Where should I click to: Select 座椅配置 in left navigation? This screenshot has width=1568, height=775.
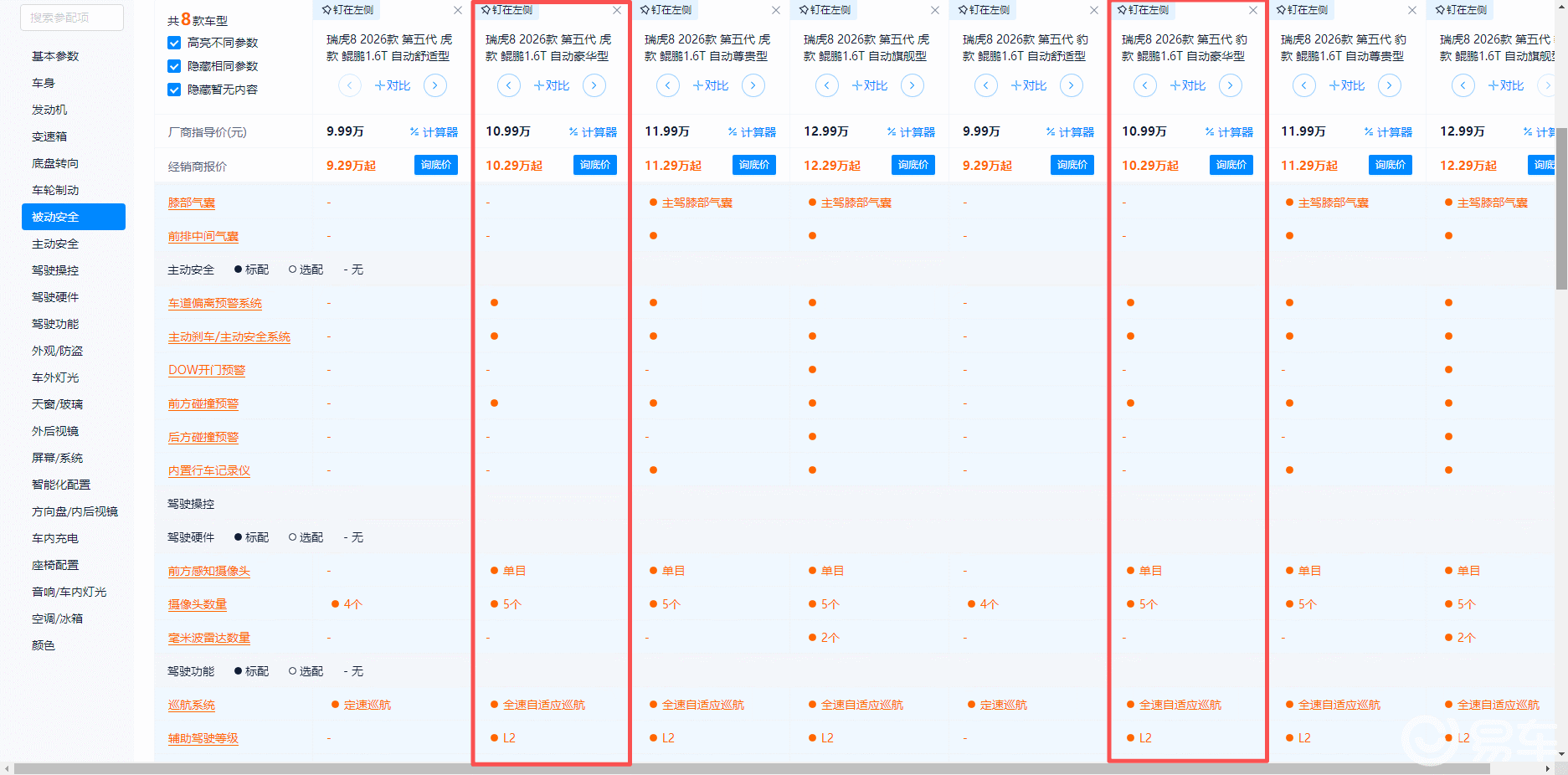[x=55, y=565]
